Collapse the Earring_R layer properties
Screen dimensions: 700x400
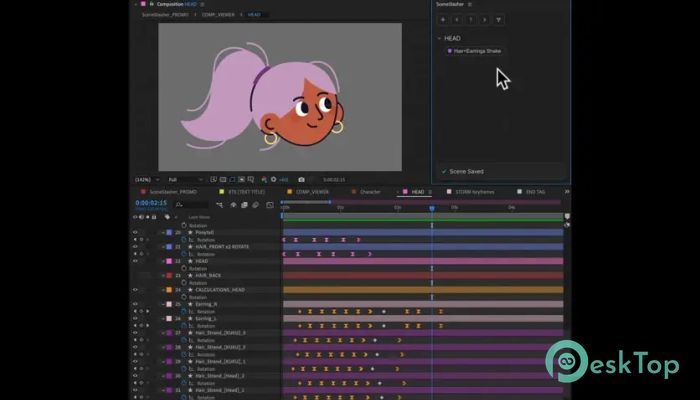click(163, 304)
